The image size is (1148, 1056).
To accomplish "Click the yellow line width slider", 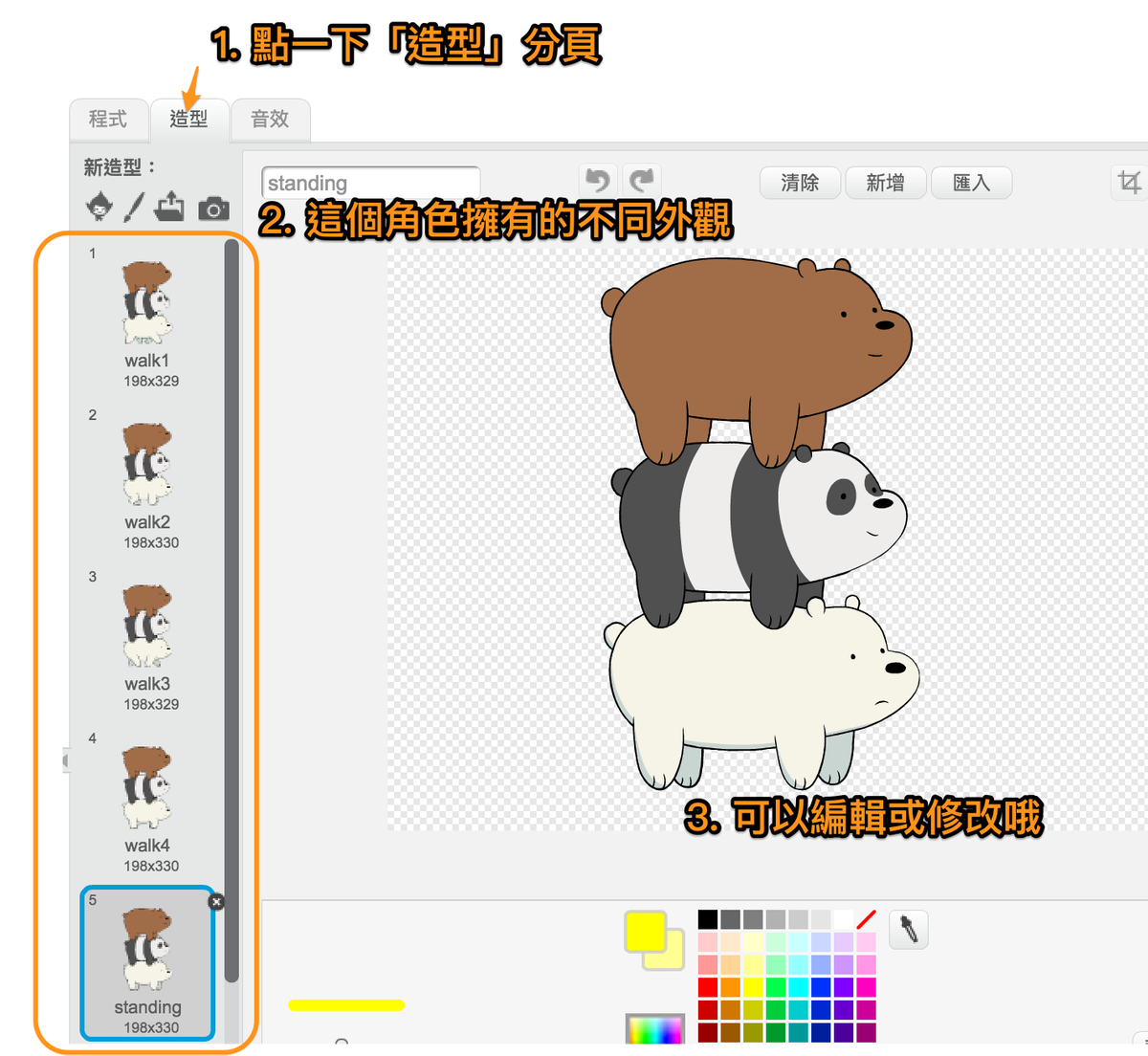I will pos(346,1005).
